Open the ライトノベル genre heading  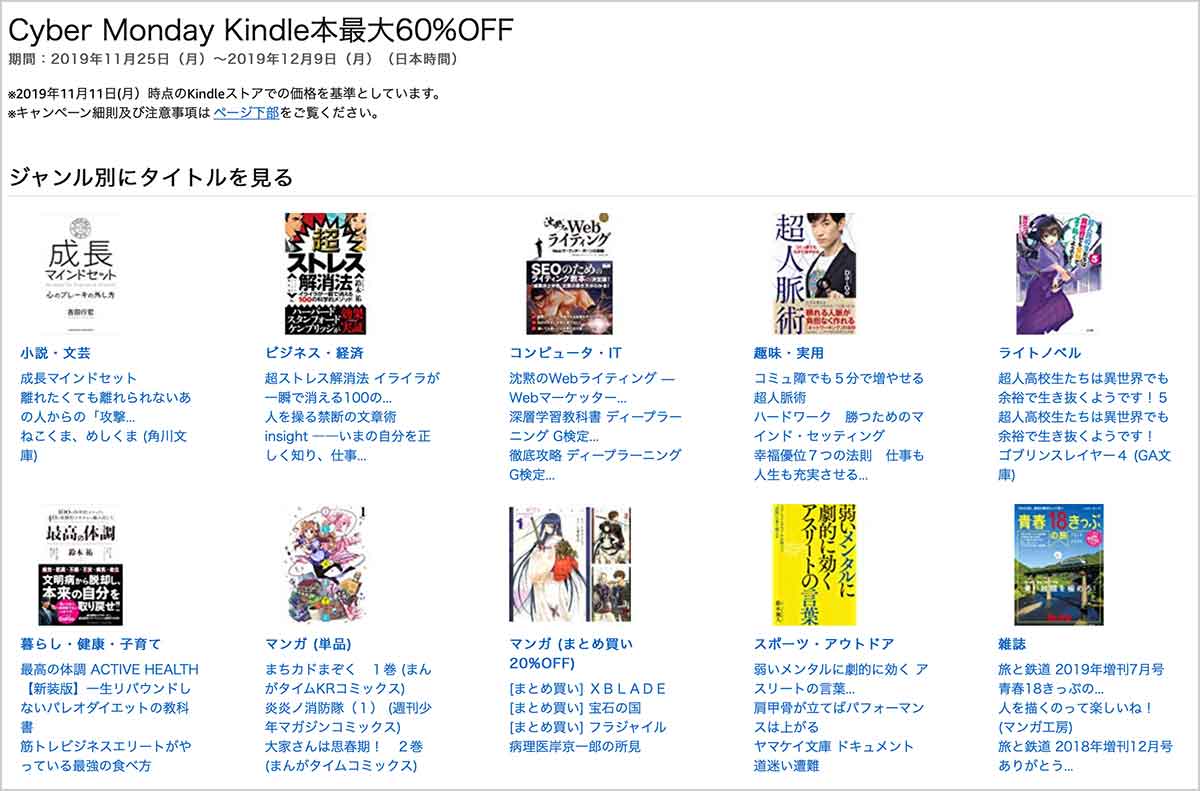tap(1039, 353)
